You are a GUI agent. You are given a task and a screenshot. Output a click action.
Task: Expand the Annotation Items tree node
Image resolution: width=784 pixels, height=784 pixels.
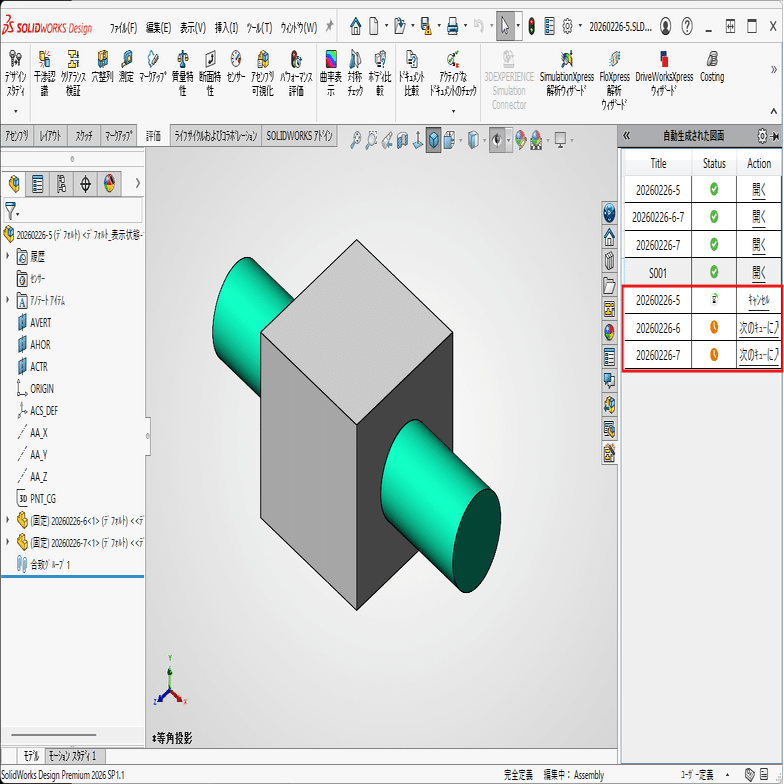(8, 300)
